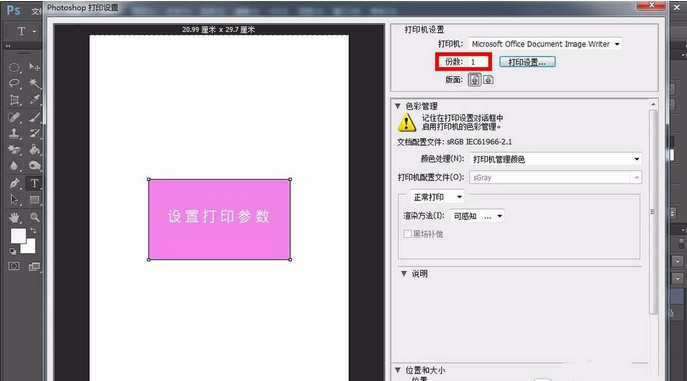Select the Zoom tool
687x381 pixels.
click(x=34, y=217)
